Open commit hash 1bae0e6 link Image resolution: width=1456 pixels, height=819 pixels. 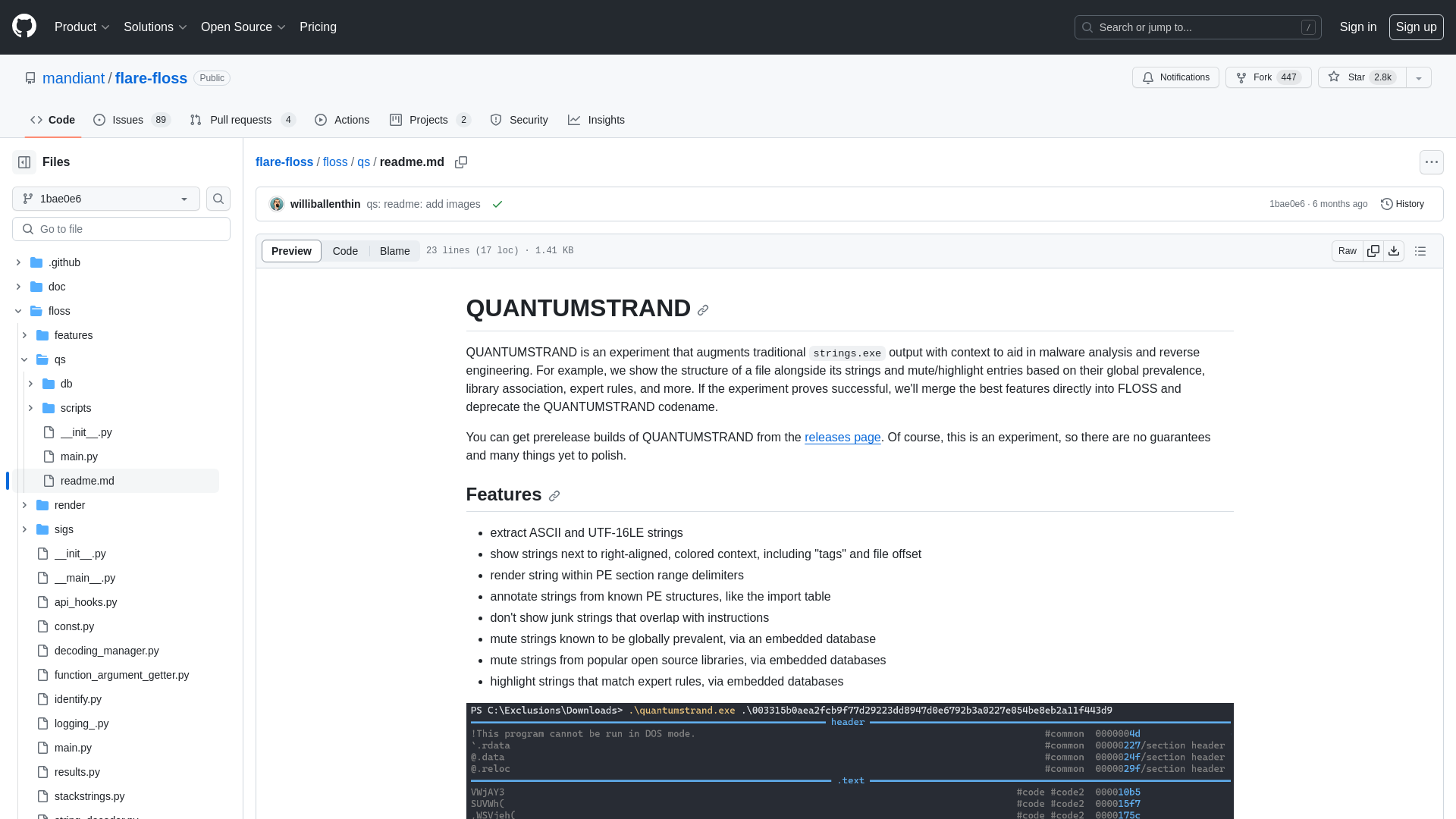click(x=1287, y=204)
